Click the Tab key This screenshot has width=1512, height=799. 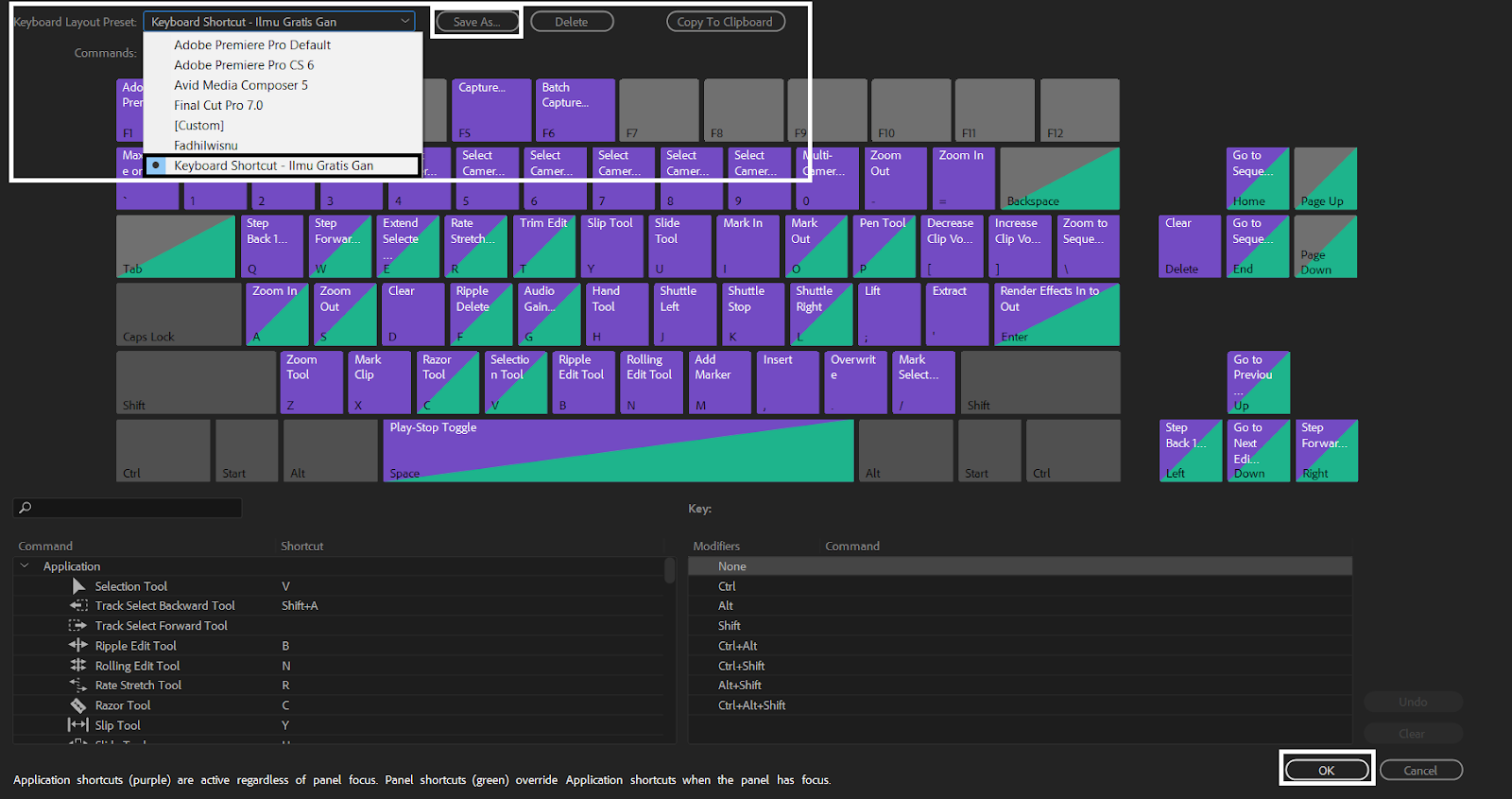coord(176,247)
